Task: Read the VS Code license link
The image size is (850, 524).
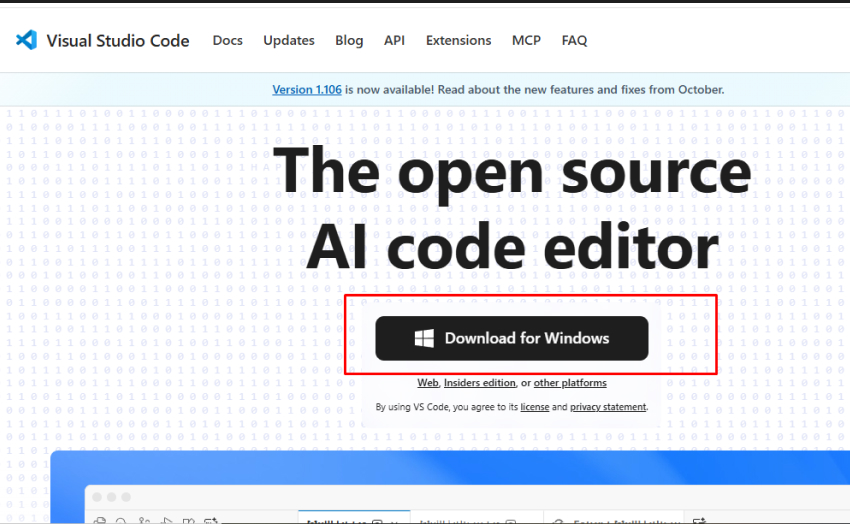Action: coord(535,407)
